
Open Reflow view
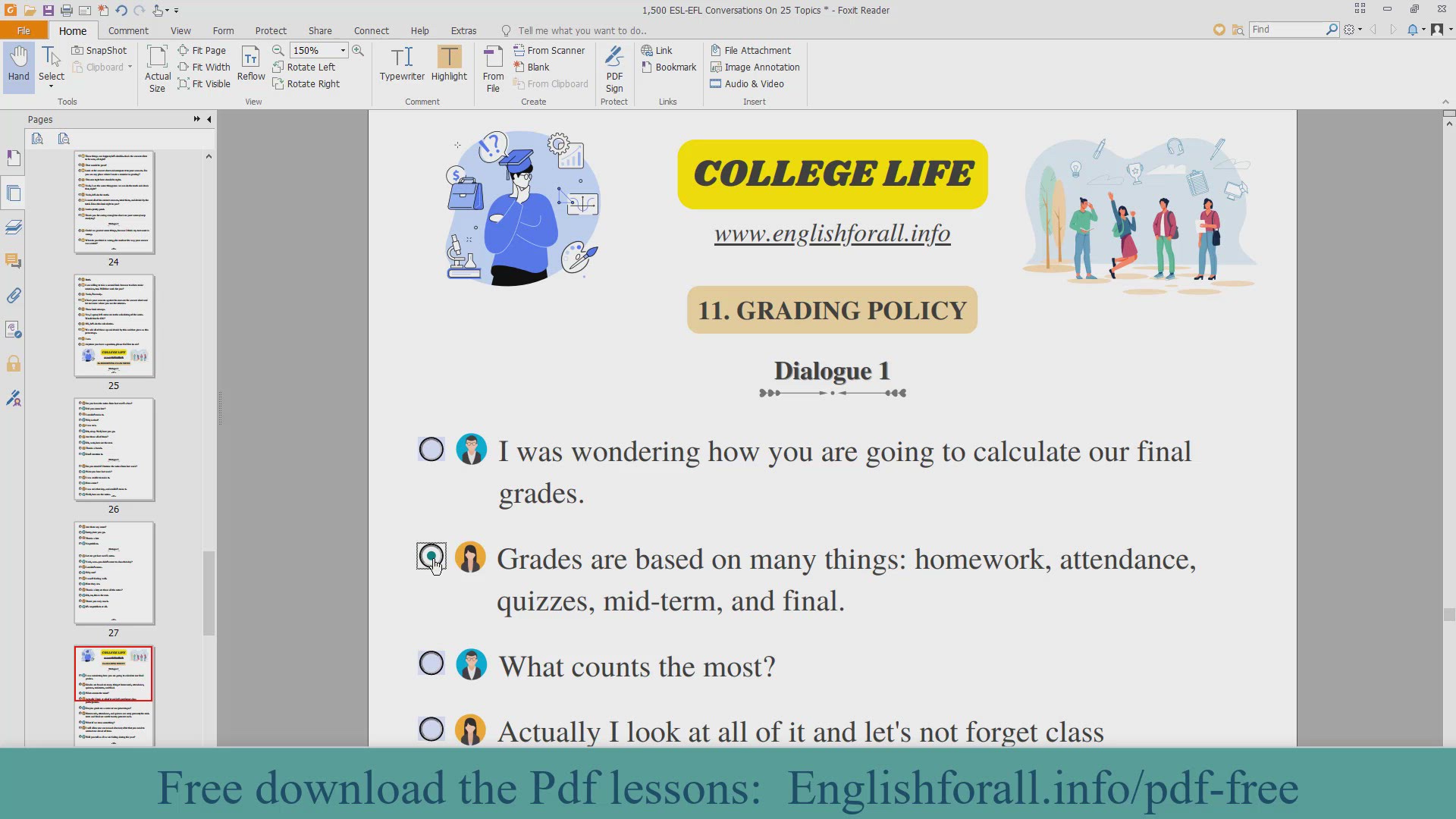(251, 64)
